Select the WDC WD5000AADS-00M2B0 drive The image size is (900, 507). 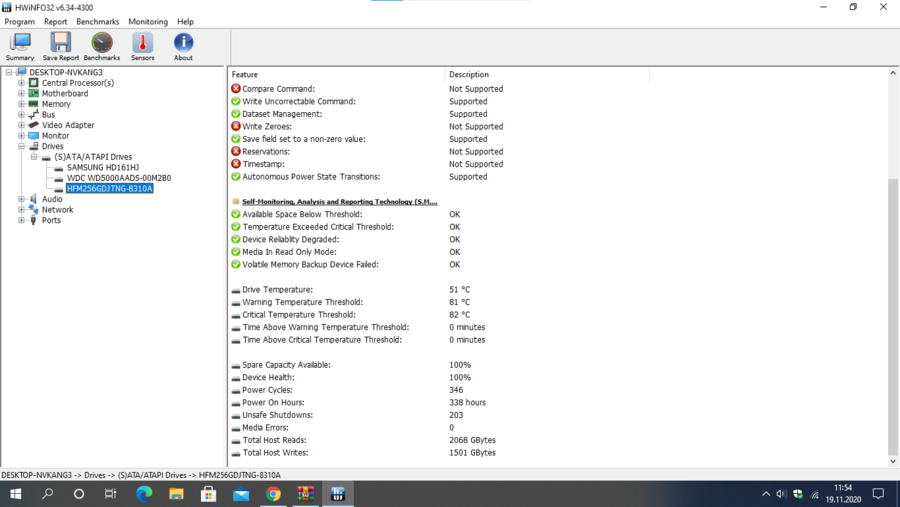click(x=119, y=178)
